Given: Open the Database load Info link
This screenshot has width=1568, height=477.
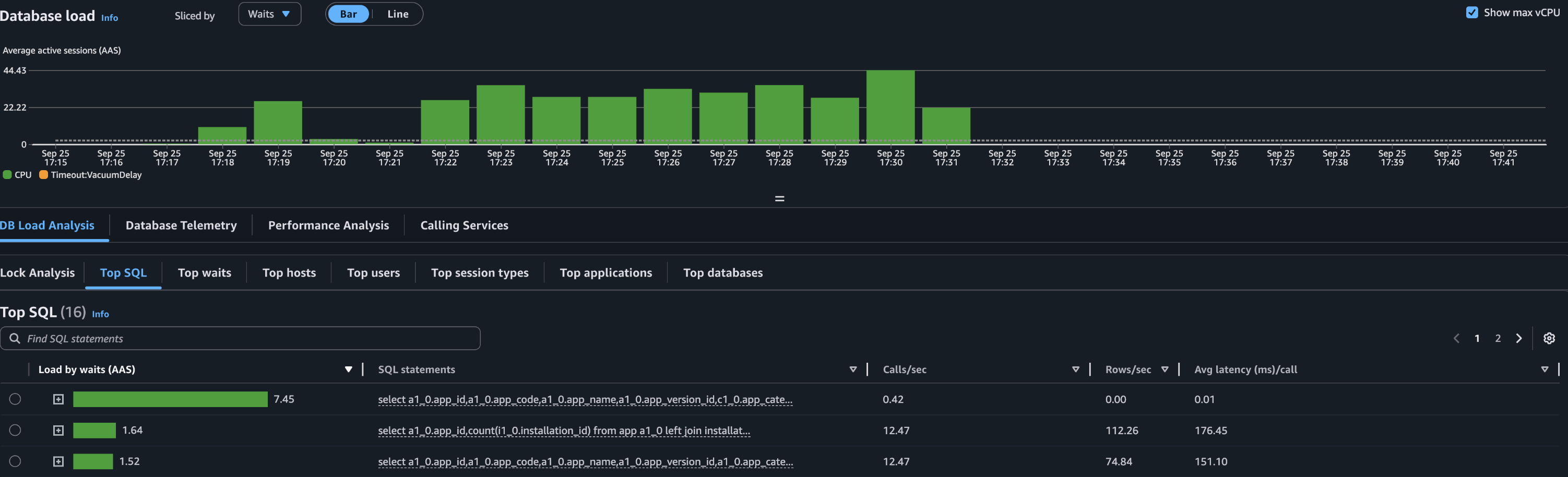Looking at the screenshot, I should [110, 18].
